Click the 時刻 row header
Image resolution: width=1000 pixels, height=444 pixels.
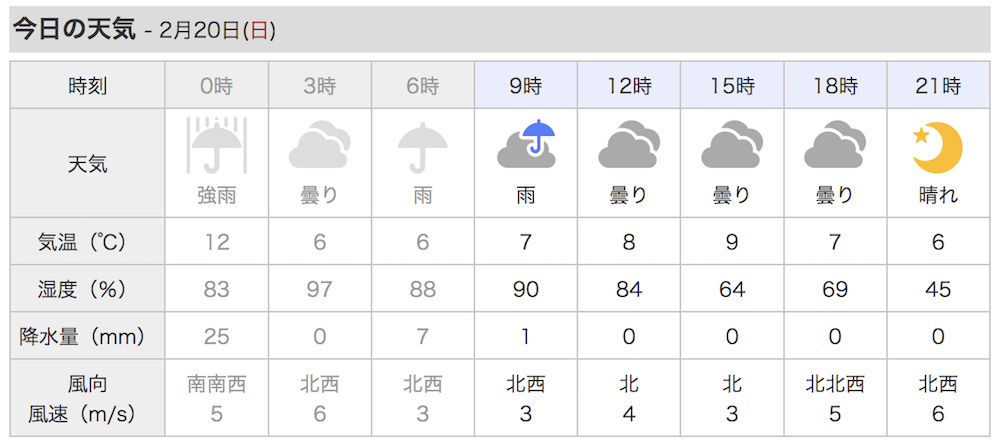click(87, 85)
